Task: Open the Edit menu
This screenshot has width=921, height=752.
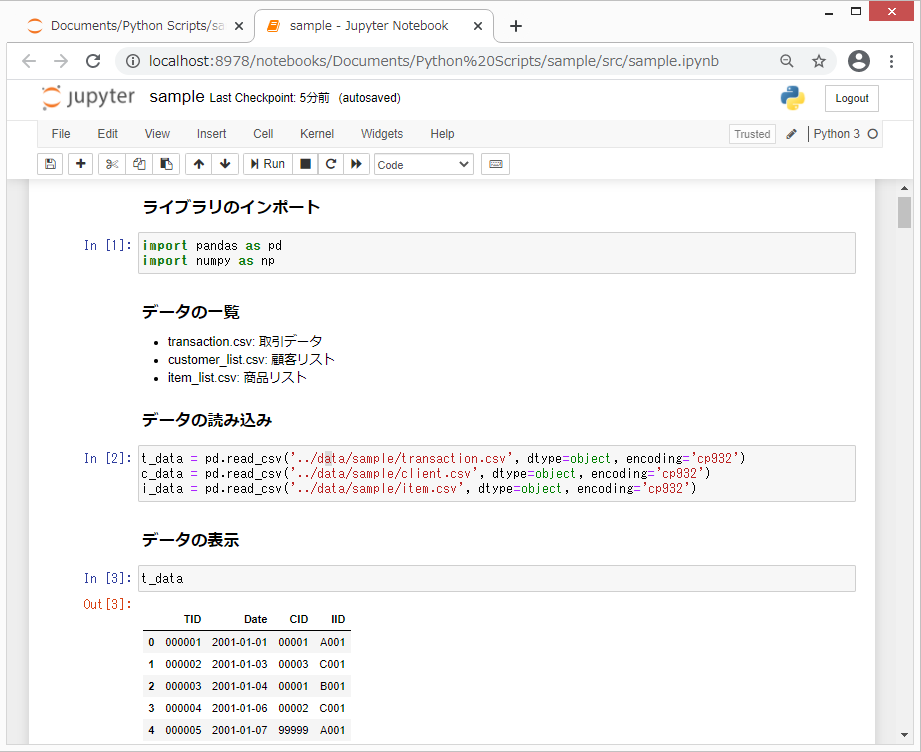Action: tap(107, 134)
